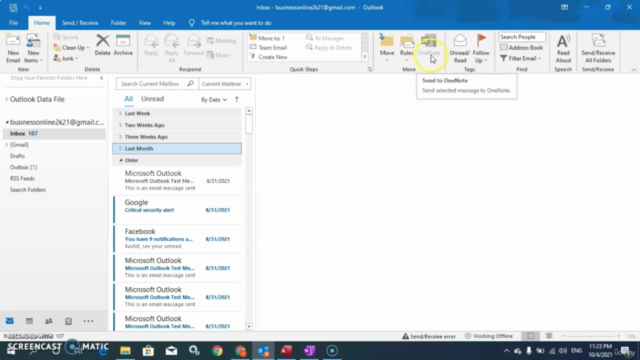Viewport: 640px width, 360px height.
Task: Click the Follow Up flag icon
Action: 481,40
